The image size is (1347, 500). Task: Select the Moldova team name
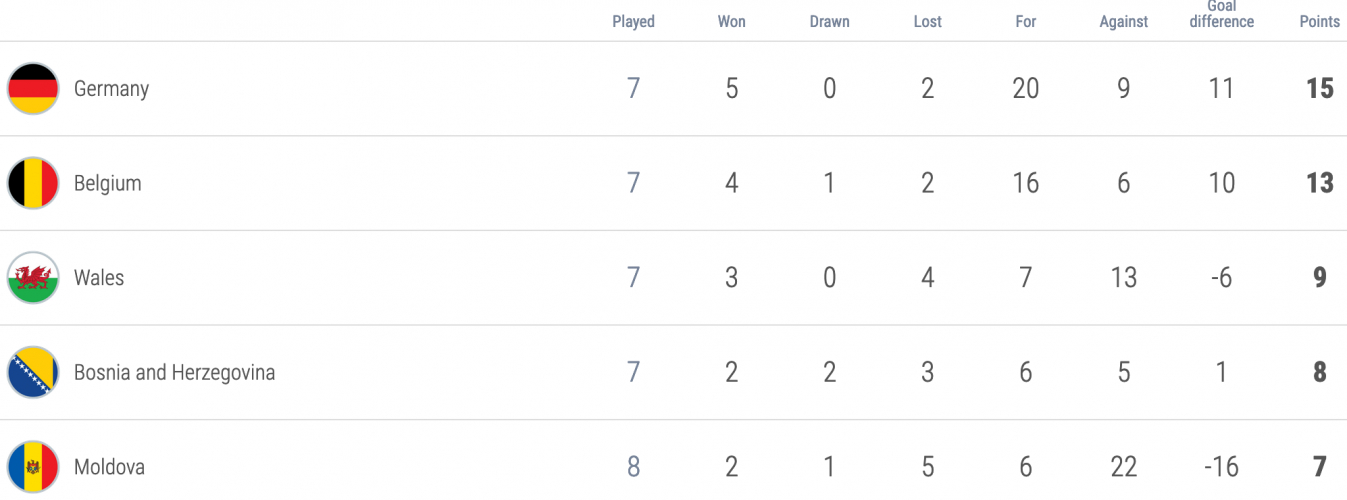click(109, 467)
